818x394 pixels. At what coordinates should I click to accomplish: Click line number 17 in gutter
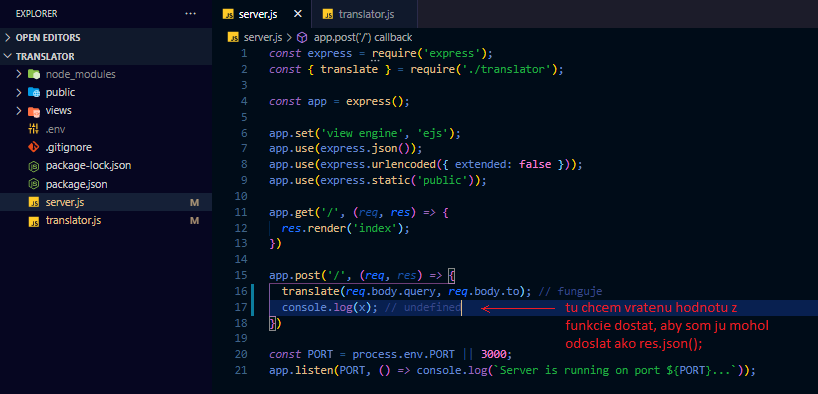[x=241, y=307]
